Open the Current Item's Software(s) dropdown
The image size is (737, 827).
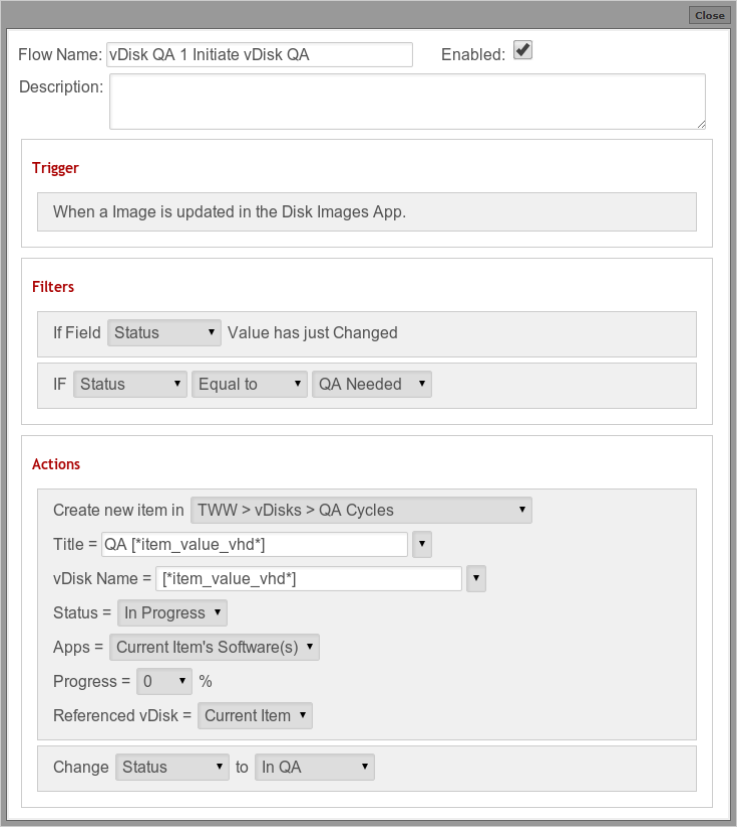(214, 647)
